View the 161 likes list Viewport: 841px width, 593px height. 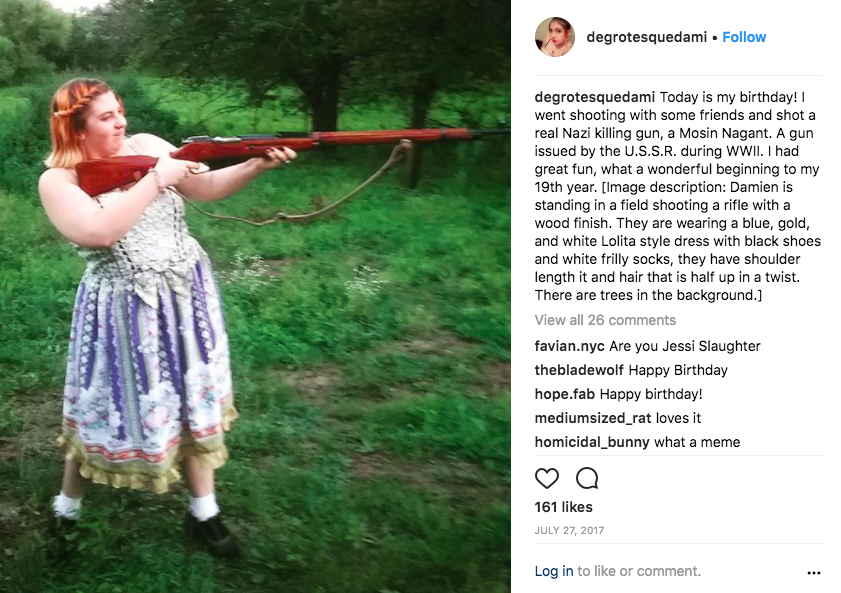click(563, 507)
